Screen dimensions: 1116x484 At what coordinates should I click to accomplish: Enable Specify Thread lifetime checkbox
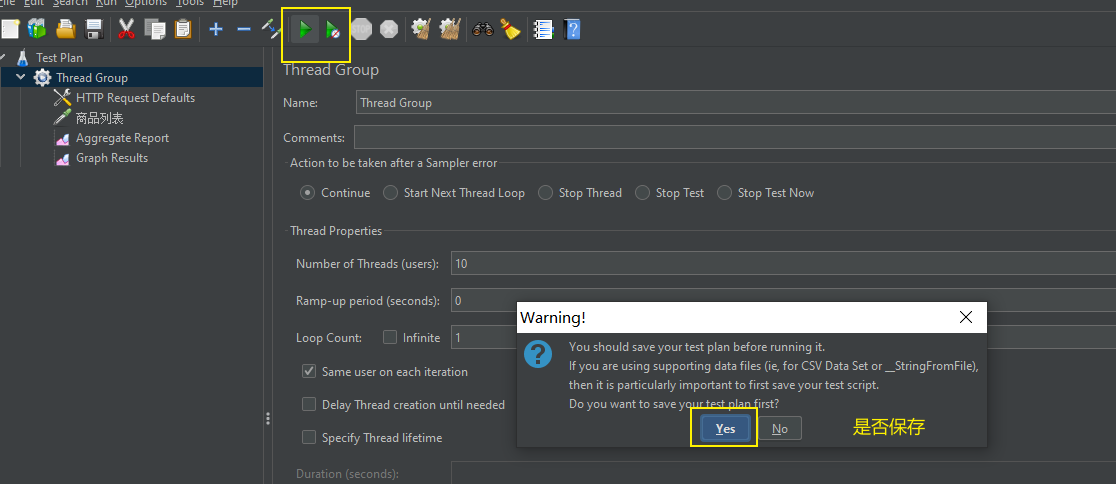[x=309, y=437]
